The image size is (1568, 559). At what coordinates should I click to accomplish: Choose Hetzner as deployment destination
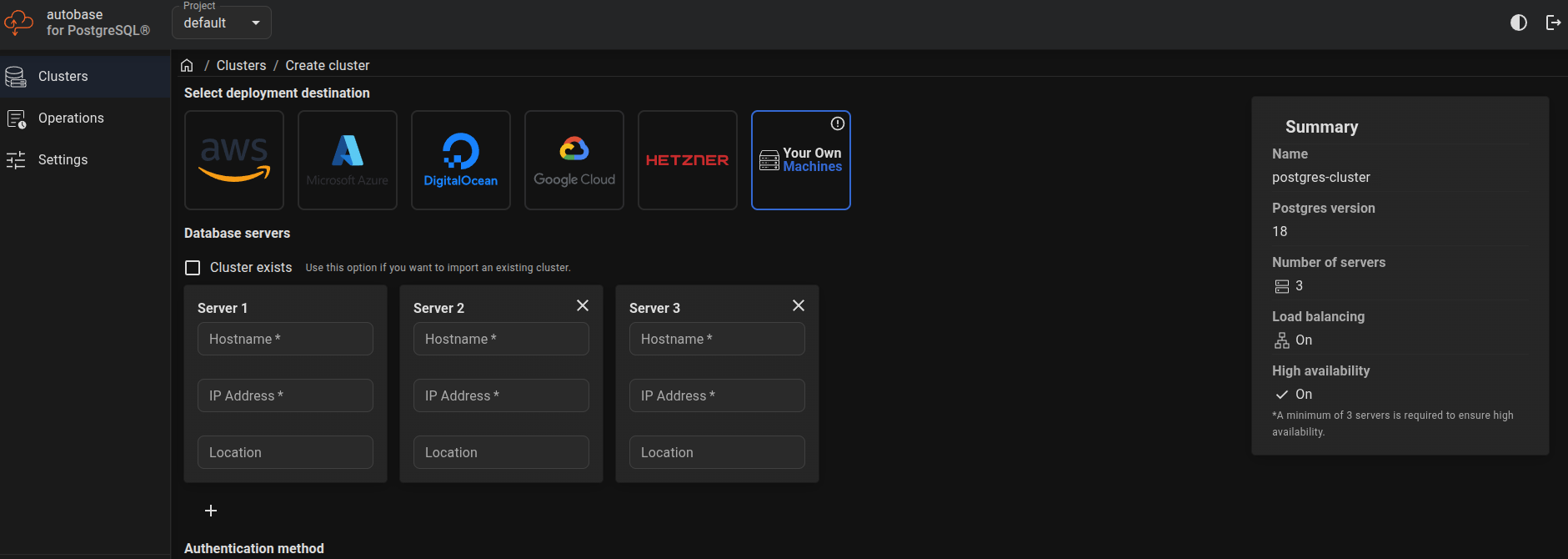click(688, 160)
